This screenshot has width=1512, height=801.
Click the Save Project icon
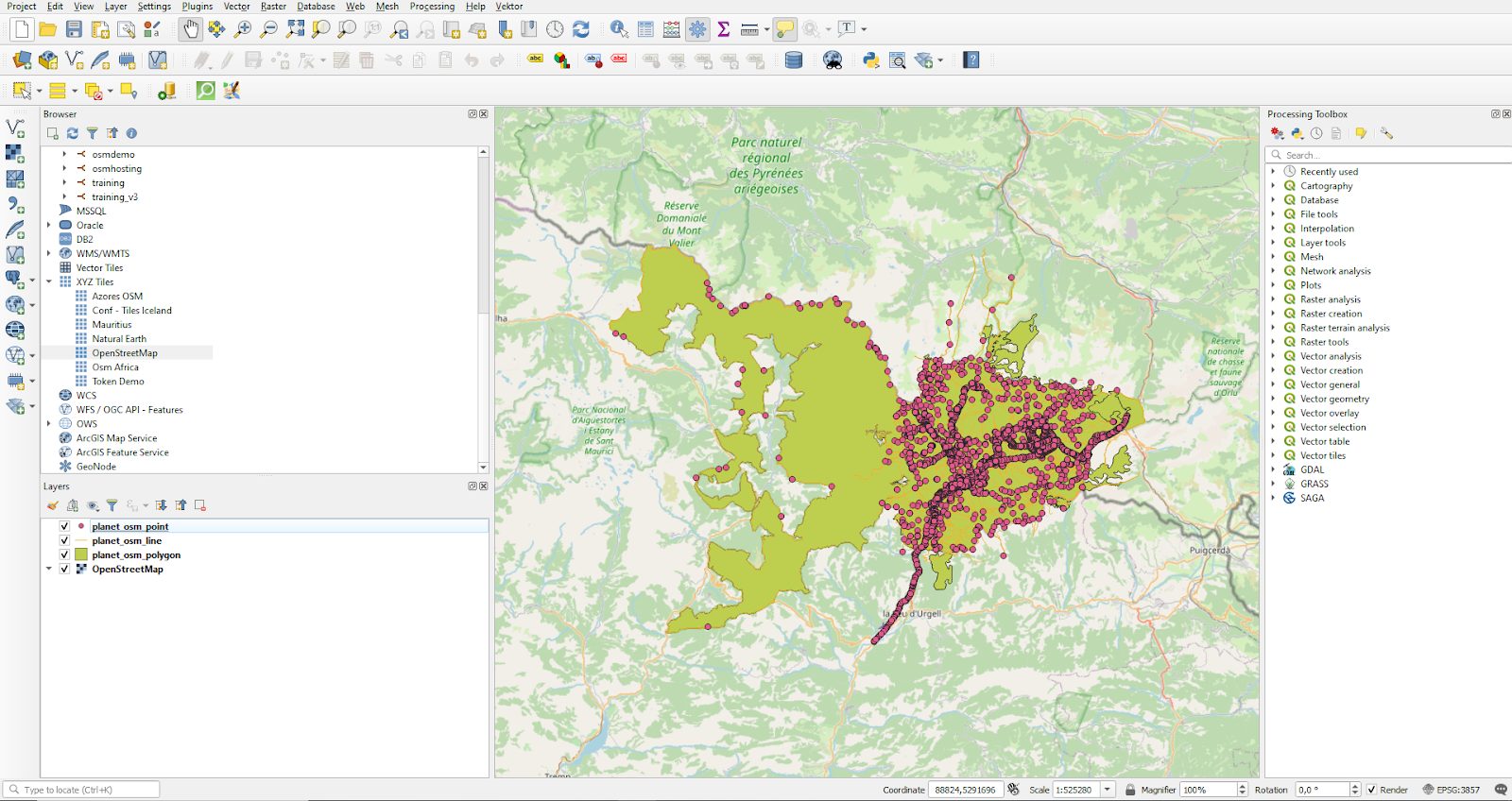point(74,29)
